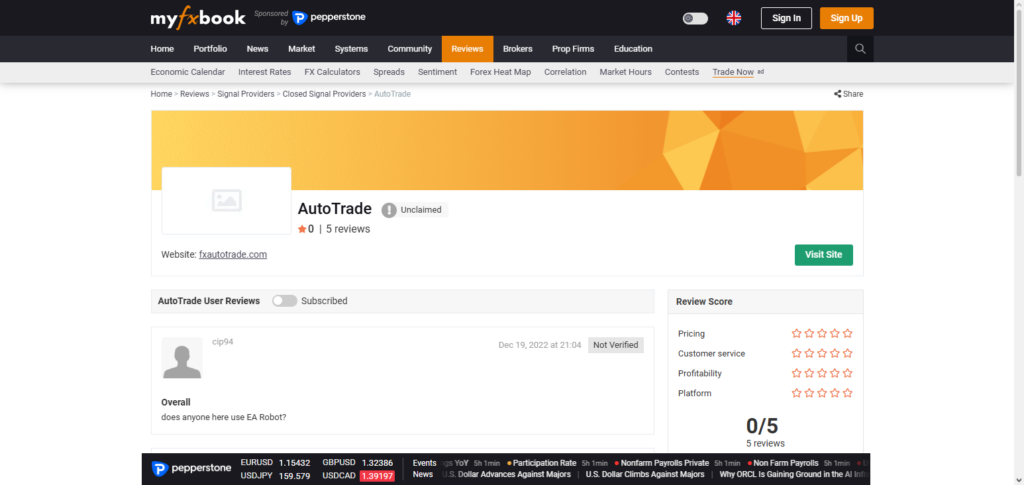Screen dimensions: 1024x485
Task: Open Contests link
Action: pyautogui.click(x=682, y=72)
